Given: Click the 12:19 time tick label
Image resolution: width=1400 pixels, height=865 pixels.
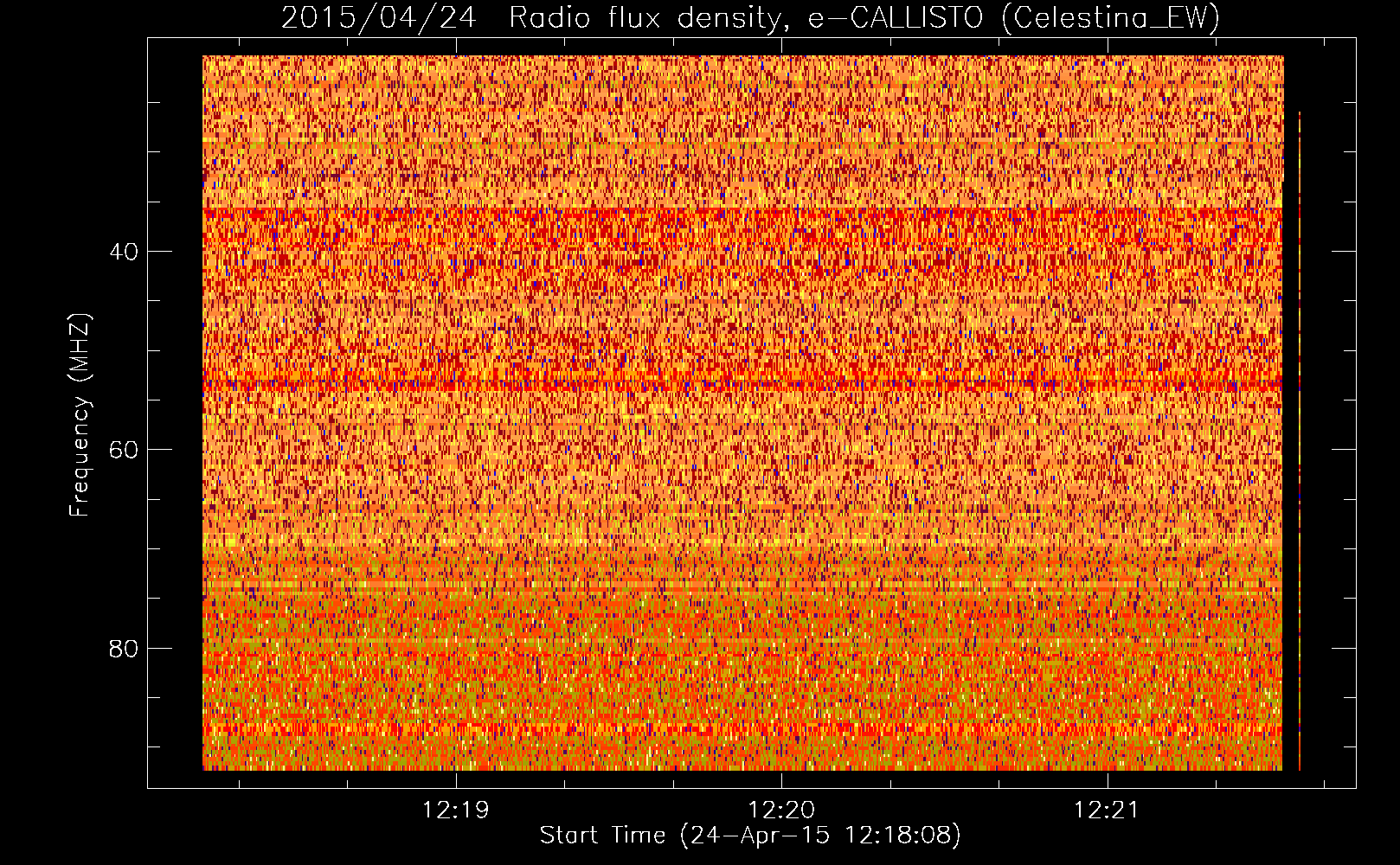Looking at the screenshot, I should 455,811.
